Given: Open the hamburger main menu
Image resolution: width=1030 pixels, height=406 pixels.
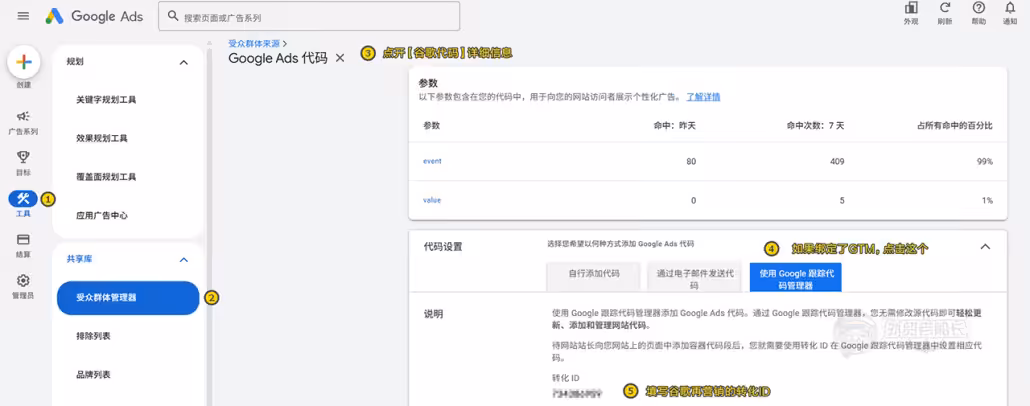Looking at the screenshot, I should 23,16.
